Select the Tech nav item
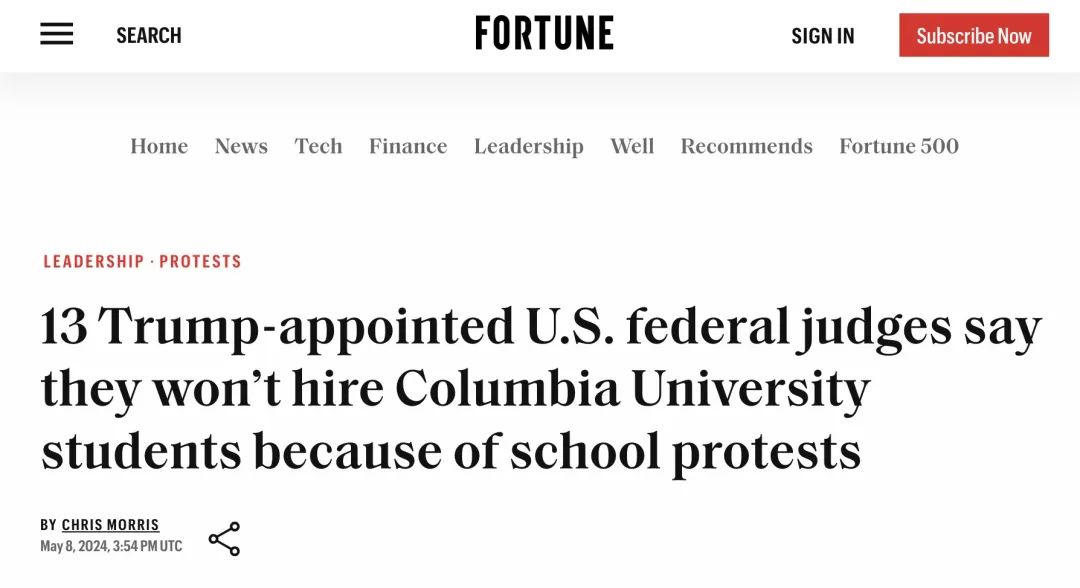 coord(318,146)
